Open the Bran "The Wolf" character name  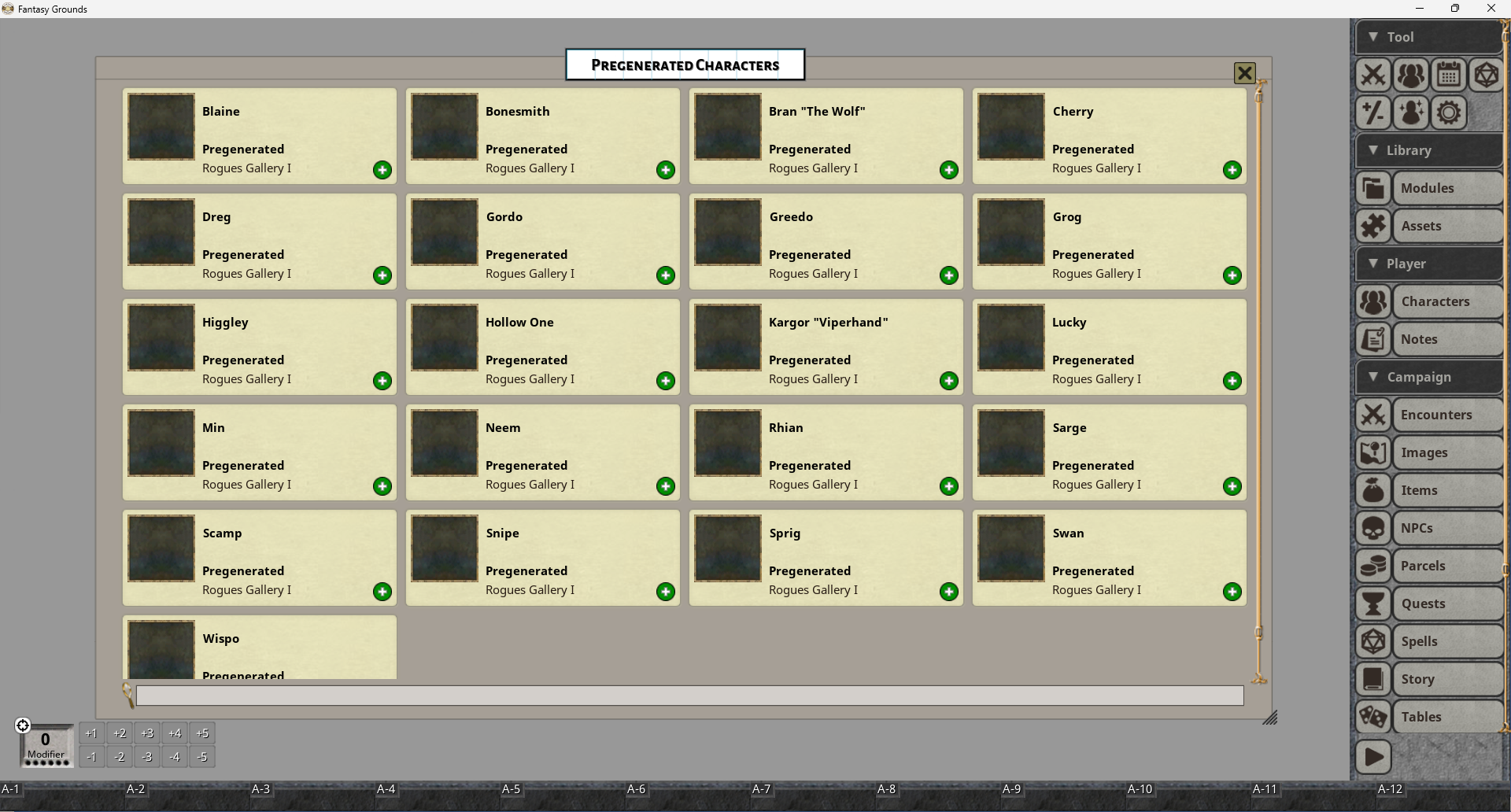pyautogui.click(x=817, y=112)
